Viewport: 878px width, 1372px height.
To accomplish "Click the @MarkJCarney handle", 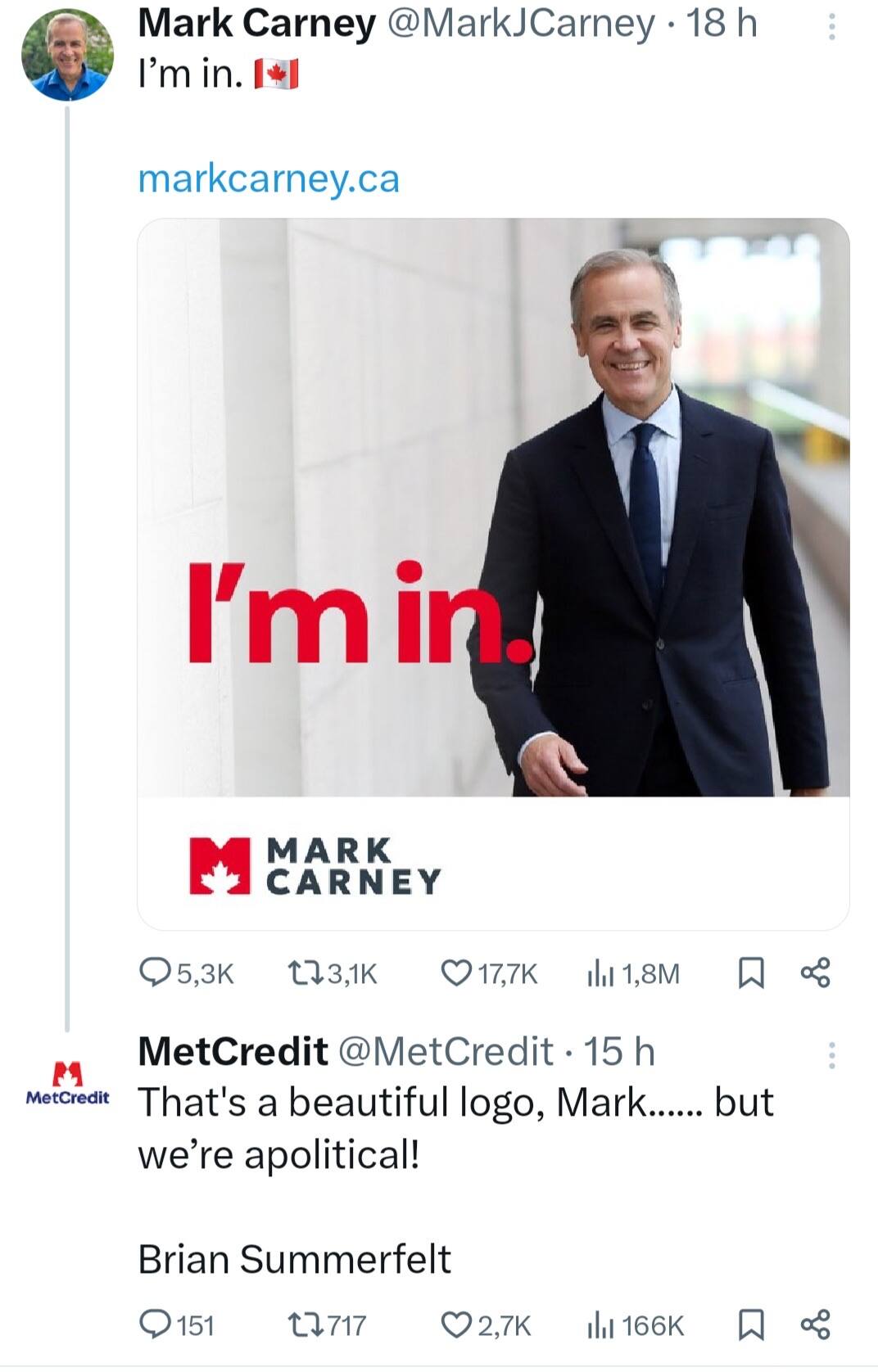I will pos(520,23).
